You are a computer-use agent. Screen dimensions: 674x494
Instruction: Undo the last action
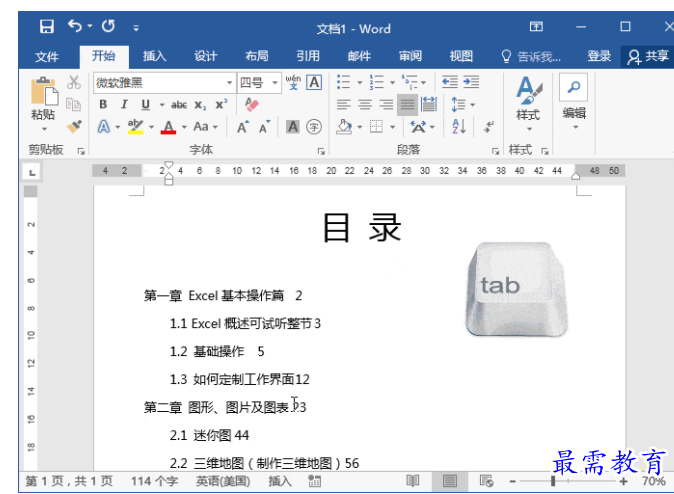[75, 26]
